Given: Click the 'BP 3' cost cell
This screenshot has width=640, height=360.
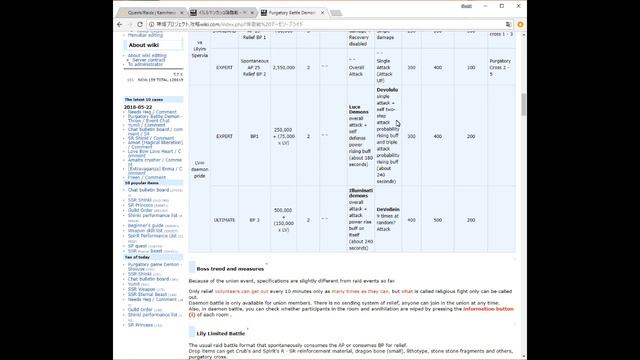Looking at the screenshot, I should pos(254,220).
